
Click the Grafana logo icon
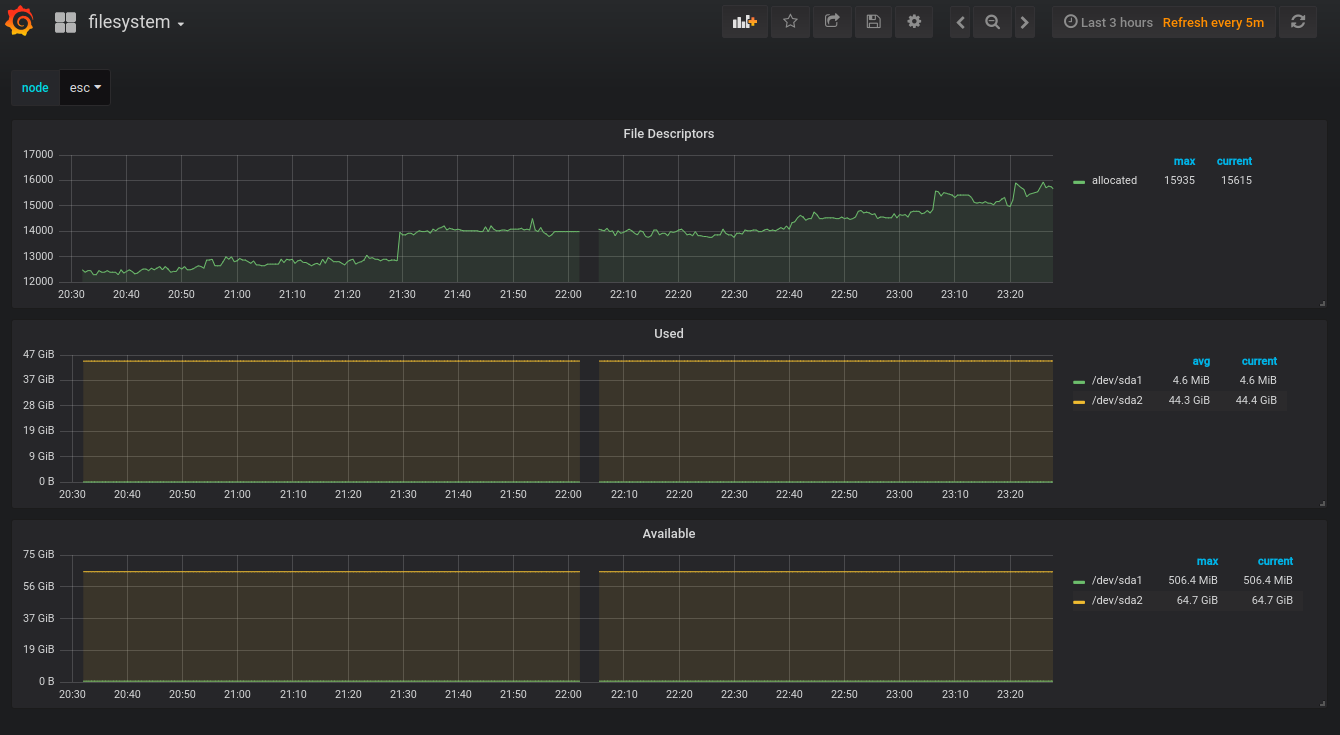20,22
